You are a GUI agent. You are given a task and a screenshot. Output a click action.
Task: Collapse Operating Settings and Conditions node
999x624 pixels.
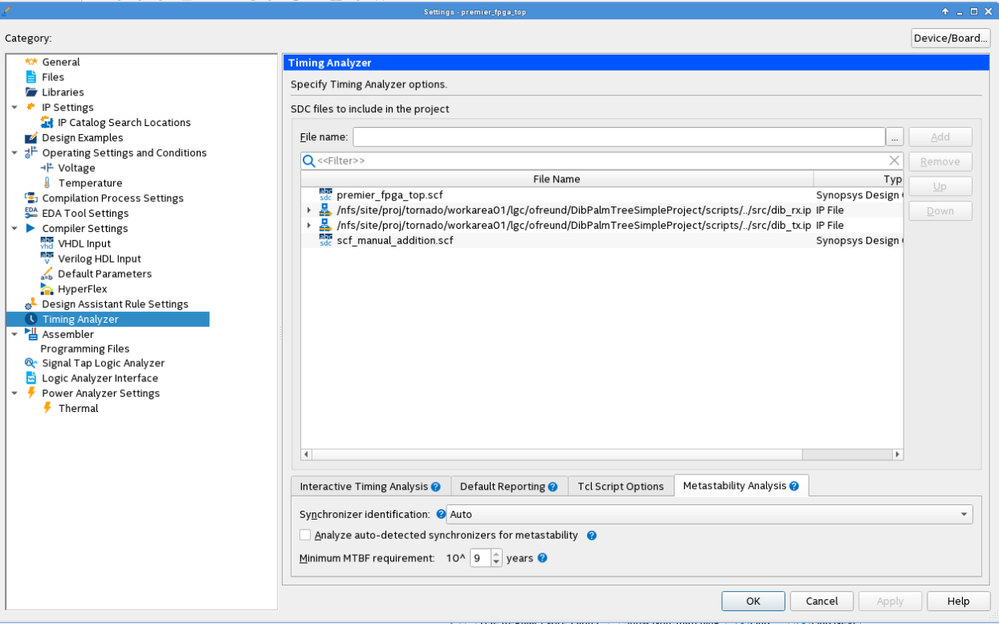coord(15,153)
